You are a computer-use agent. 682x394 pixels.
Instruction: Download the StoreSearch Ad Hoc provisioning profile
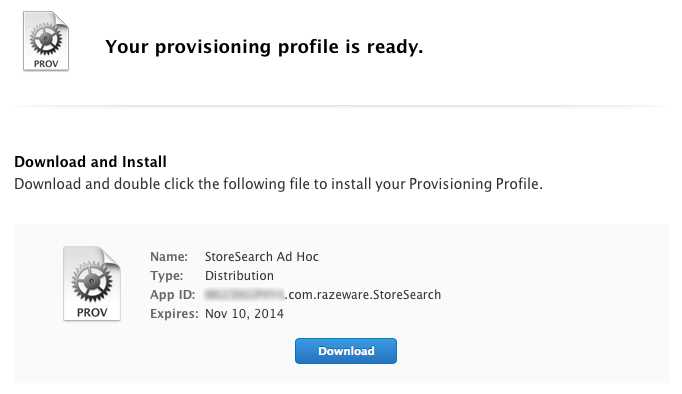[346, 351]
